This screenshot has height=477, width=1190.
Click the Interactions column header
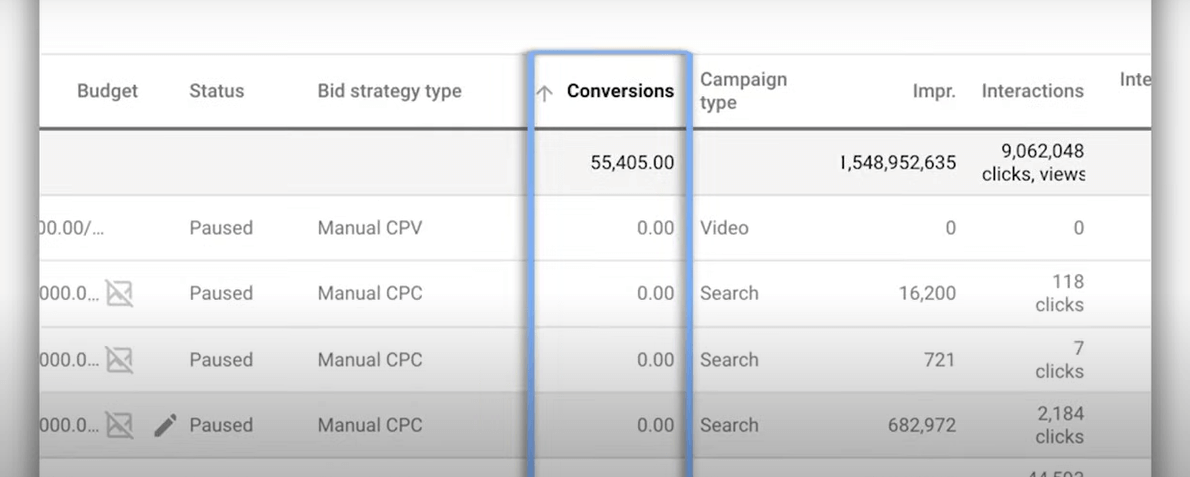[1032, 91]
